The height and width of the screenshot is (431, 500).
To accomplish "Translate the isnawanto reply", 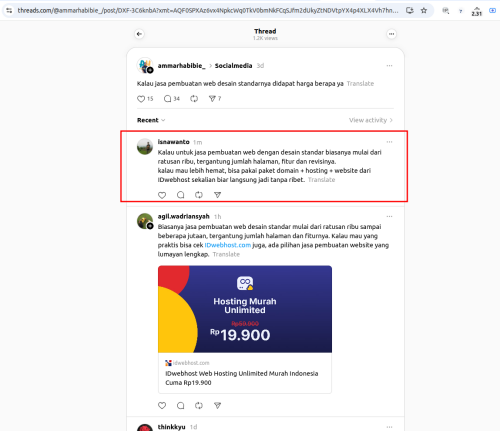I will 321,180.
